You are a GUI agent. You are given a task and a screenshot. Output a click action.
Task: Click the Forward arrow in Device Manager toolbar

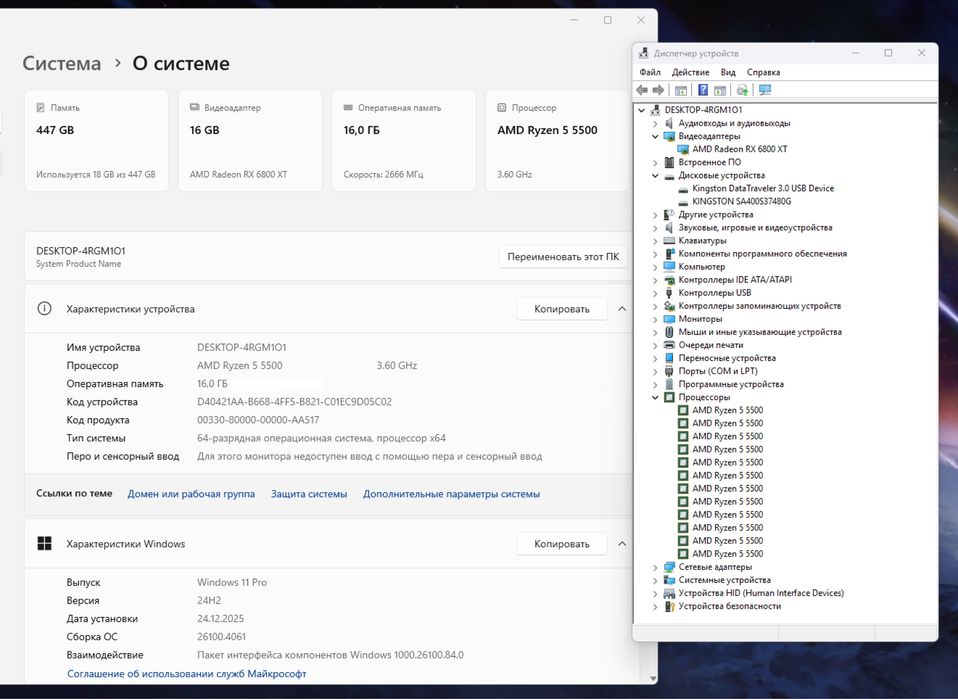point(658,90)
